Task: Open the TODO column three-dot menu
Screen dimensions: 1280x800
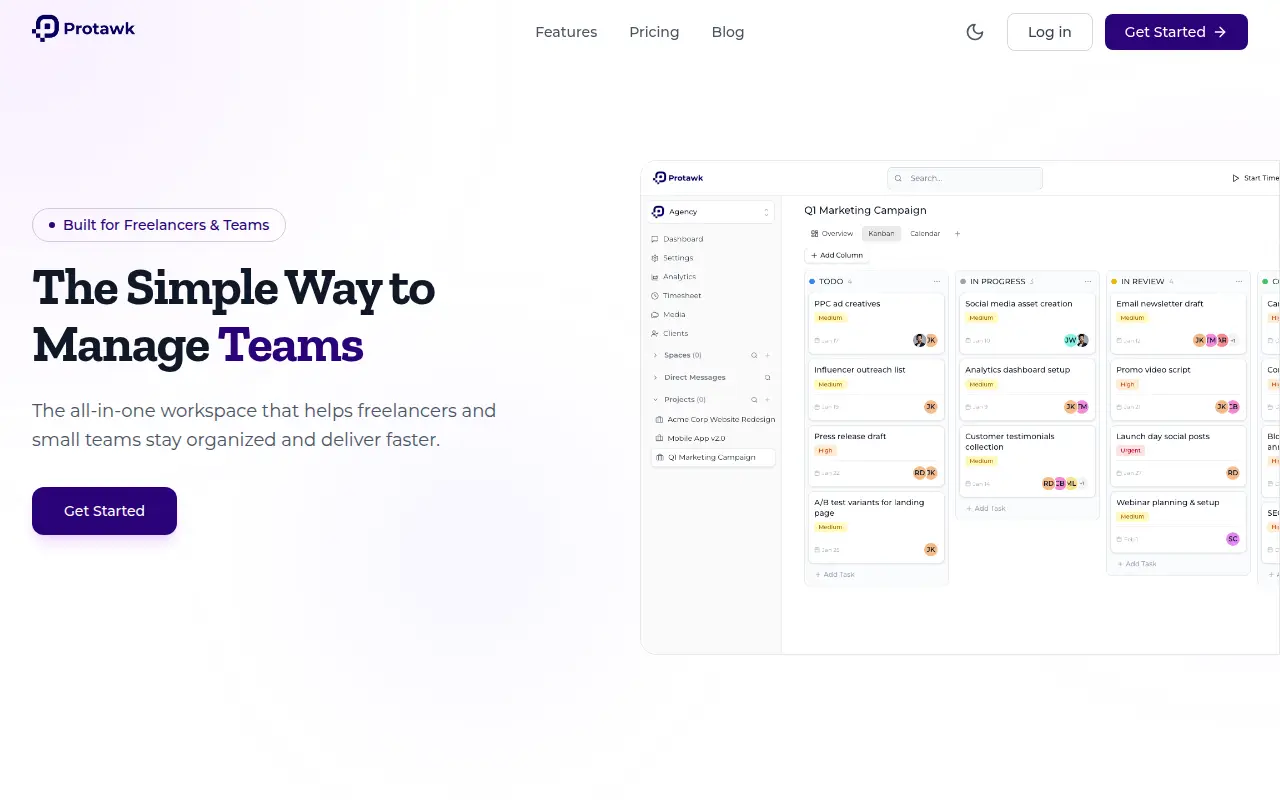Action: pos(937,282)
